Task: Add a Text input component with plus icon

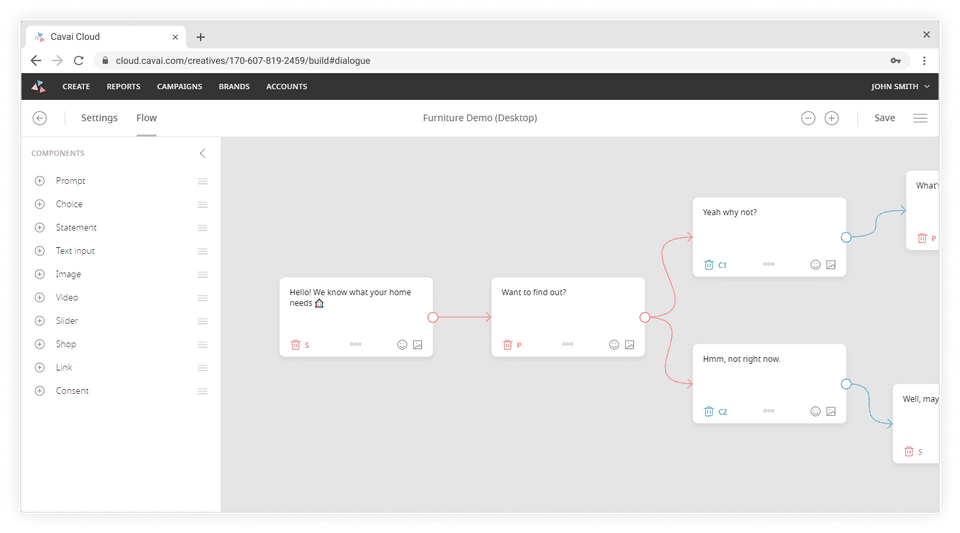Action: 40,251
